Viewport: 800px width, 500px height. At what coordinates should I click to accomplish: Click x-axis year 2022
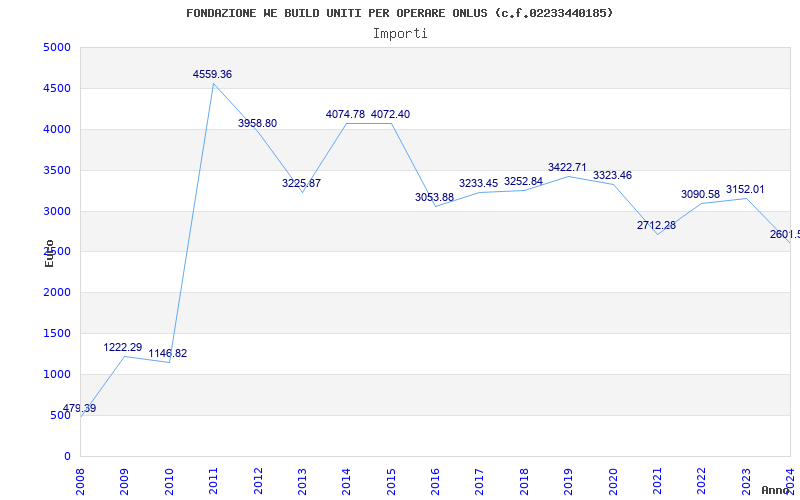[x=702, y=481]
